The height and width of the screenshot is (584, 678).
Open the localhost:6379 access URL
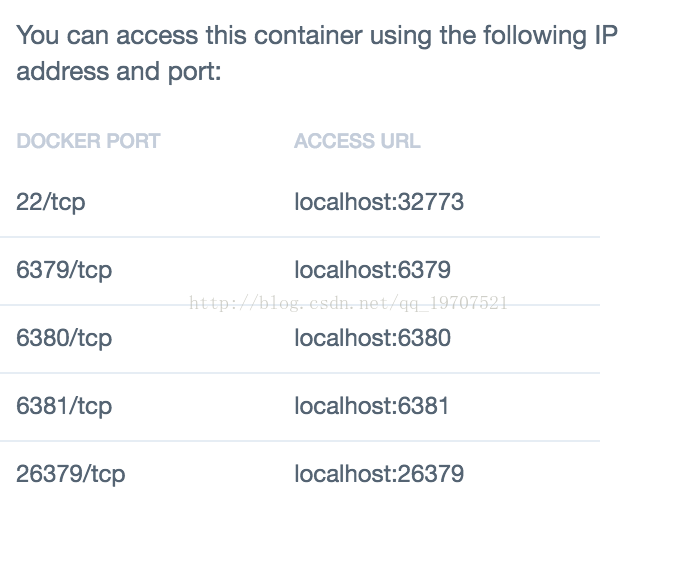pos(372,270)
